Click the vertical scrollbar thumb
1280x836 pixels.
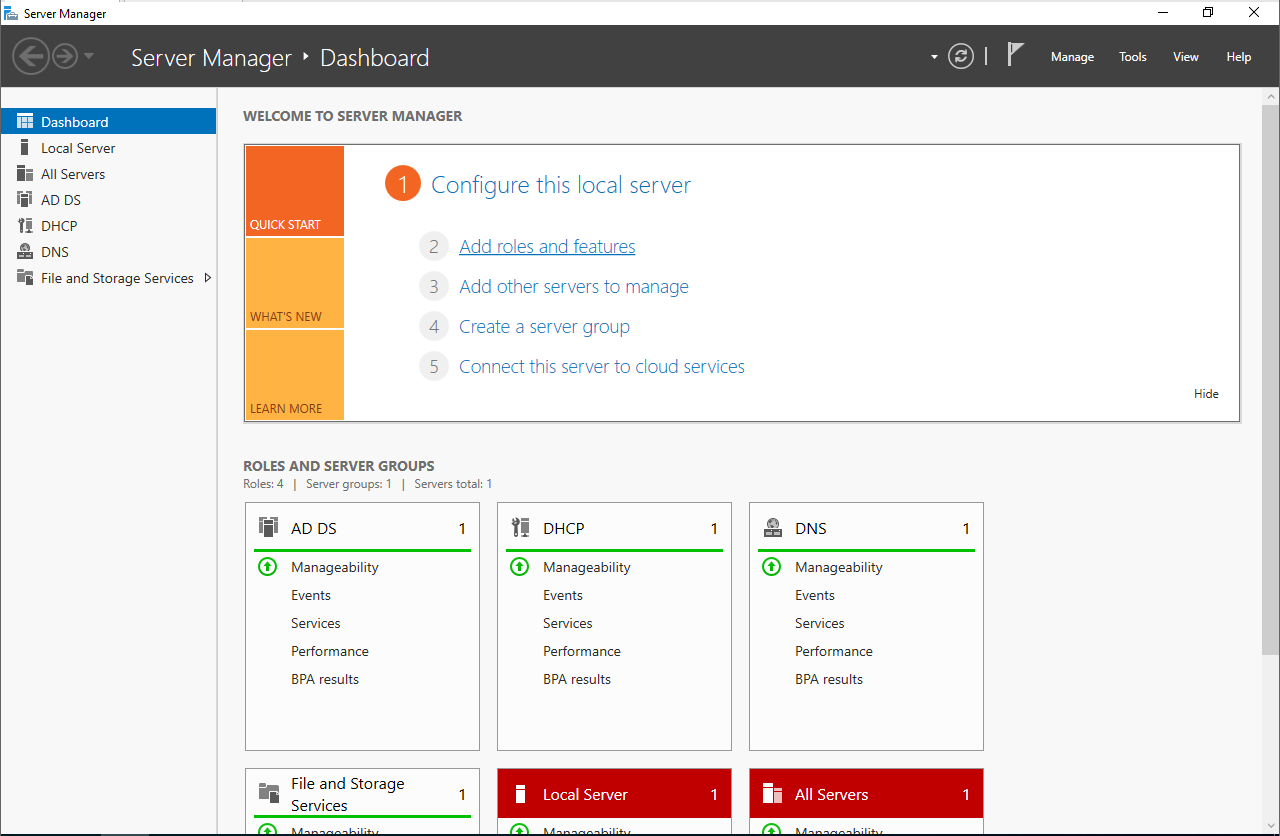point(1270,380)
